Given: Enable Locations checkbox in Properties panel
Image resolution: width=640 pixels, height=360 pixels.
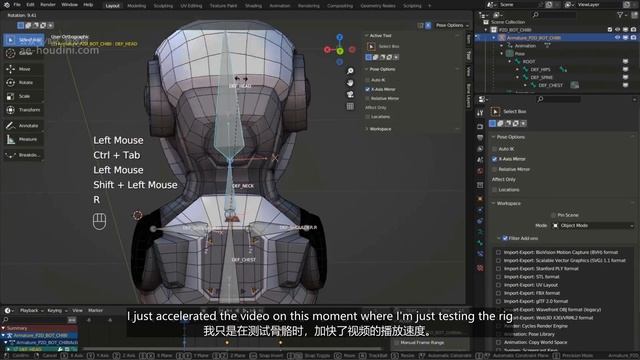Looking at the screenshot, I should pos(495,190).
